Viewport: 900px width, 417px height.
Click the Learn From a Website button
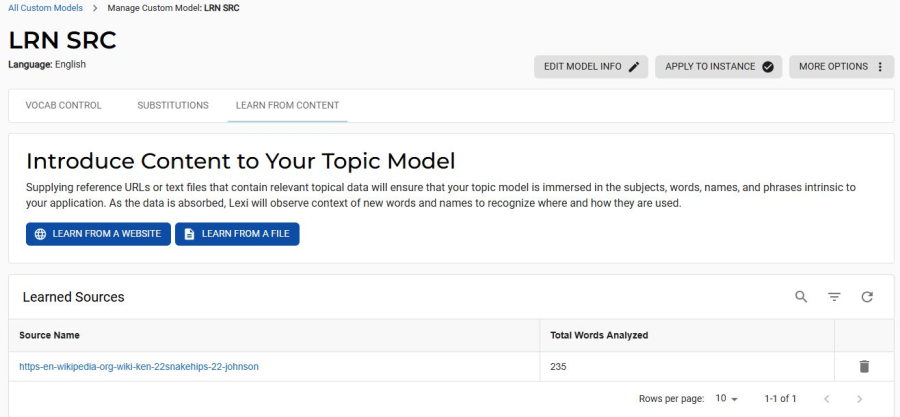click(98, 234)
